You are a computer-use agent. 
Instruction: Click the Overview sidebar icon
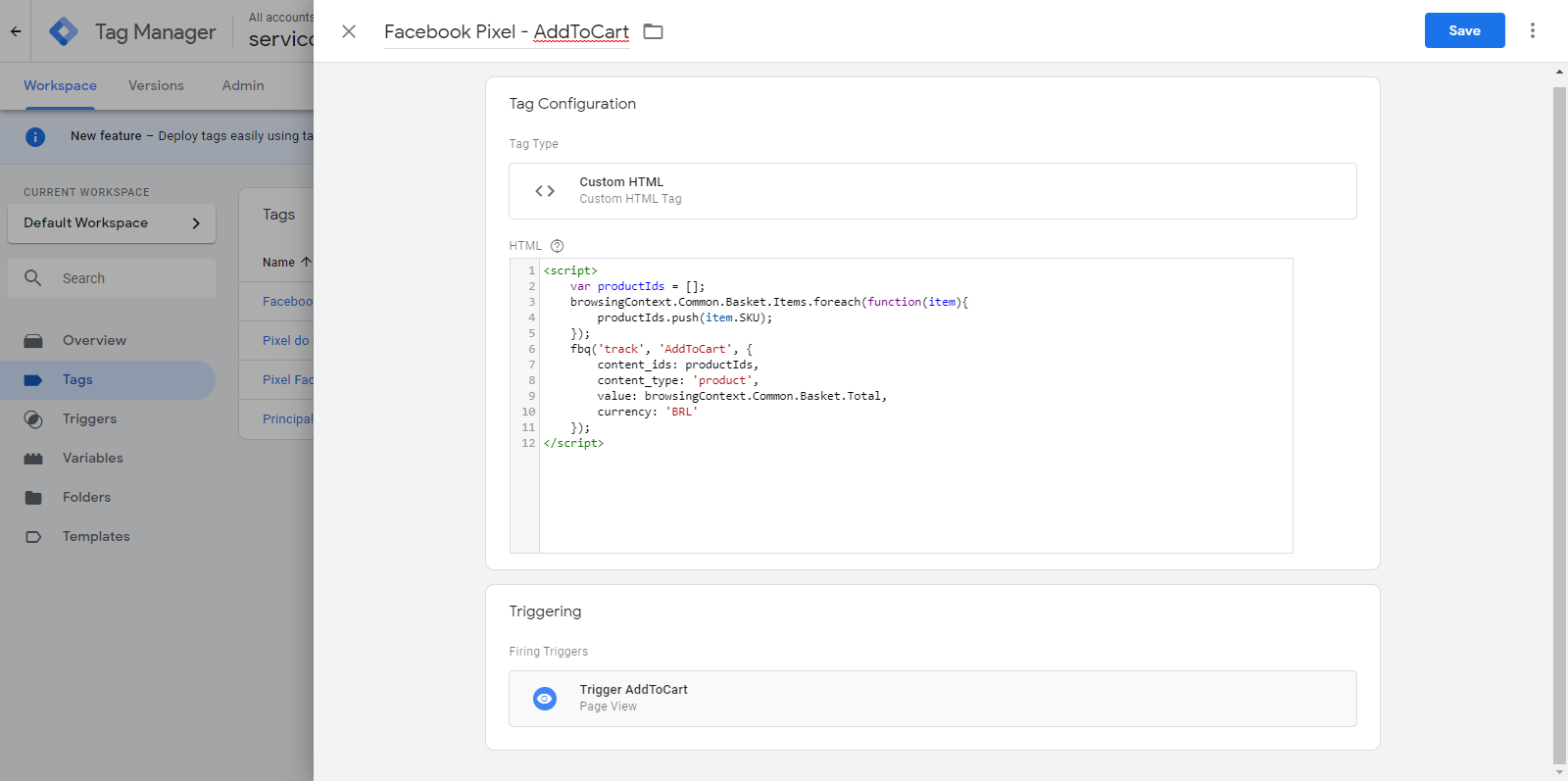coord(33,341)
